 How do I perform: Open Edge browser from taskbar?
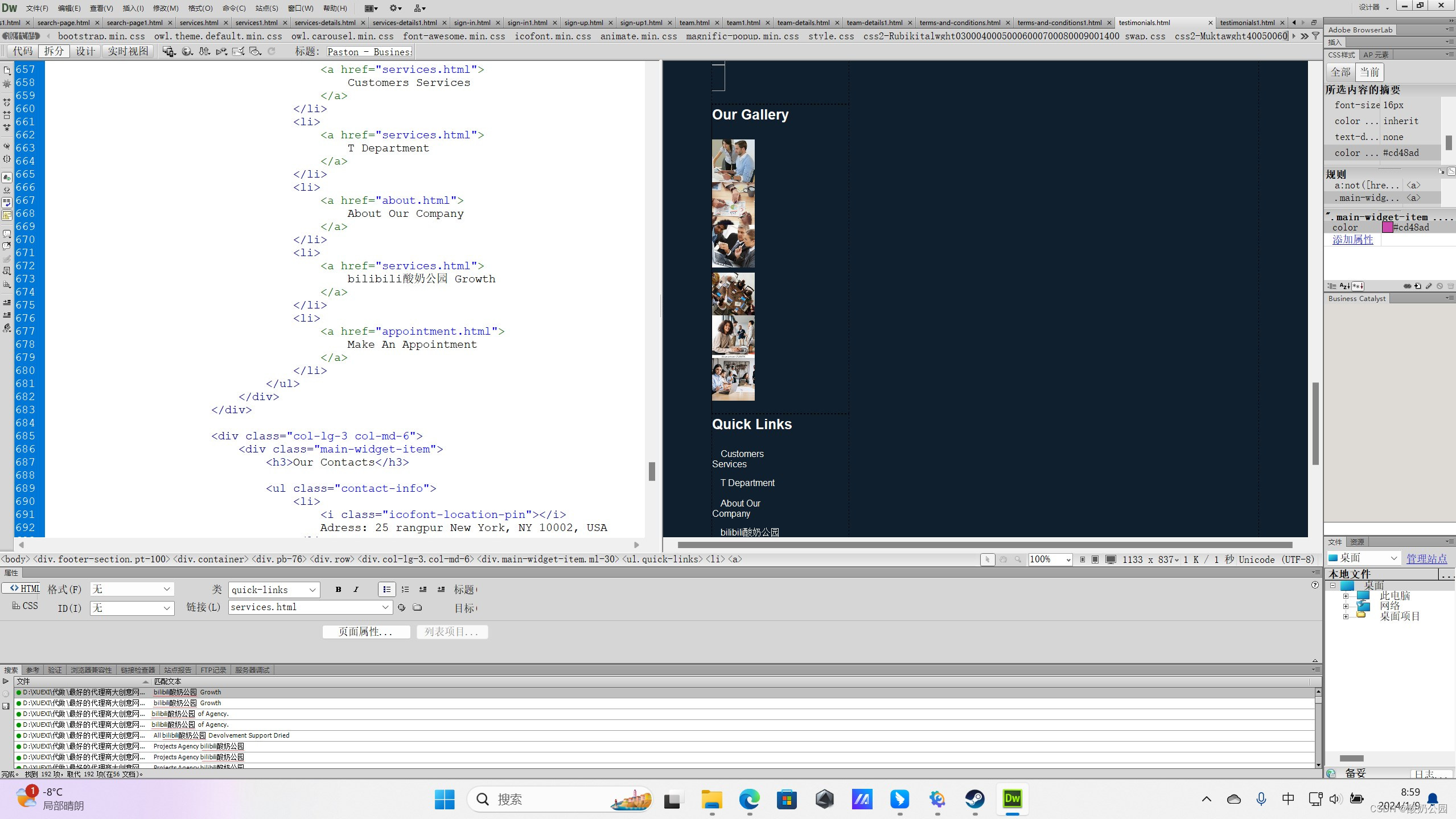(749, 800)
